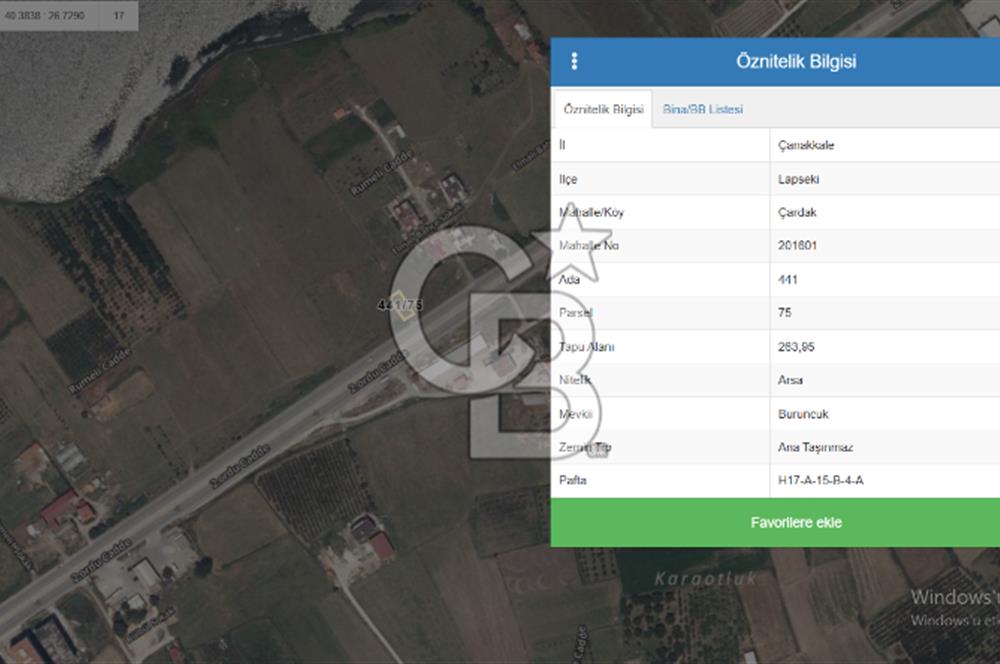Click the Mahalle No value 201601
This screenshot has height=664, width=1000.
click(x=797, y=246)
